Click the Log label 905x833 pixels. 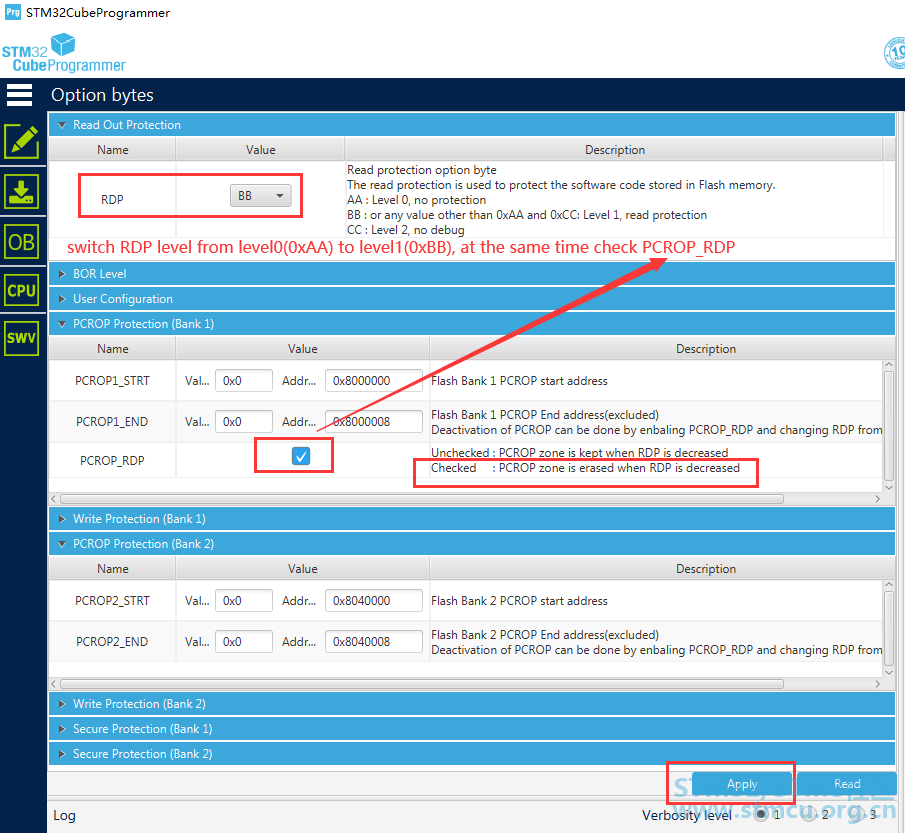coord(64,815)
